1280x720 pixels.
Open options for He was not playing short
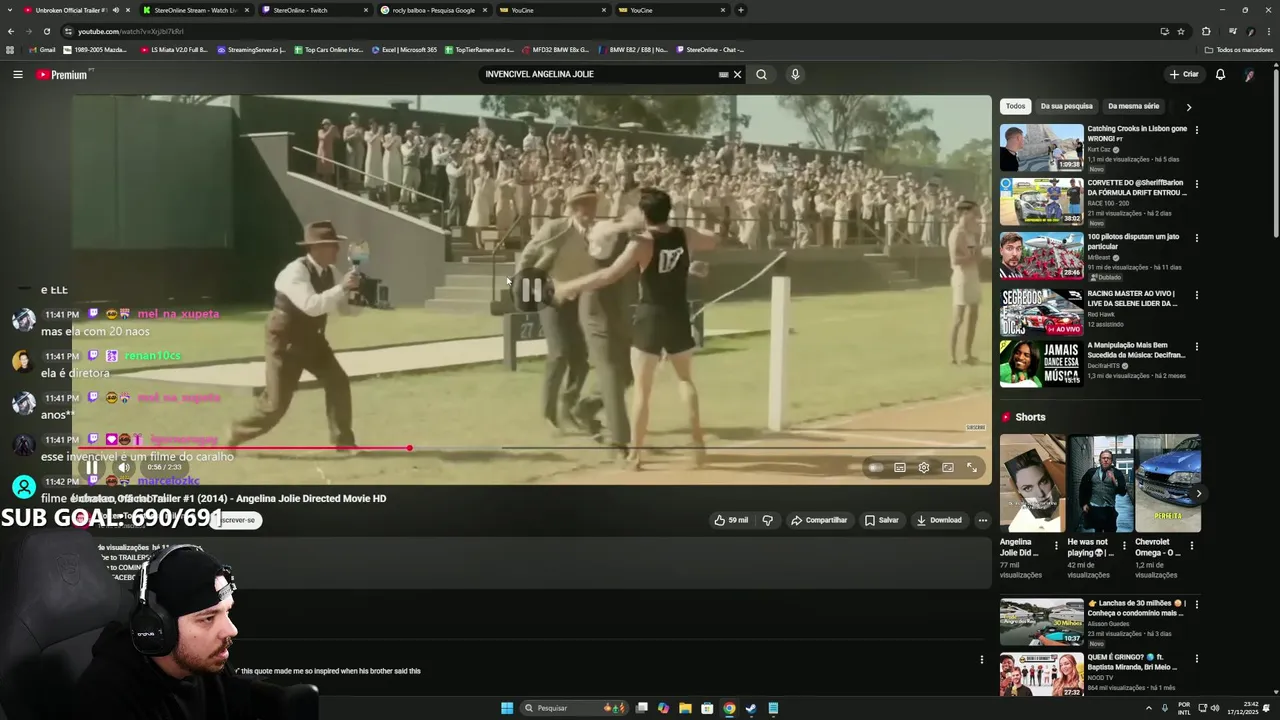point(1124,546)
